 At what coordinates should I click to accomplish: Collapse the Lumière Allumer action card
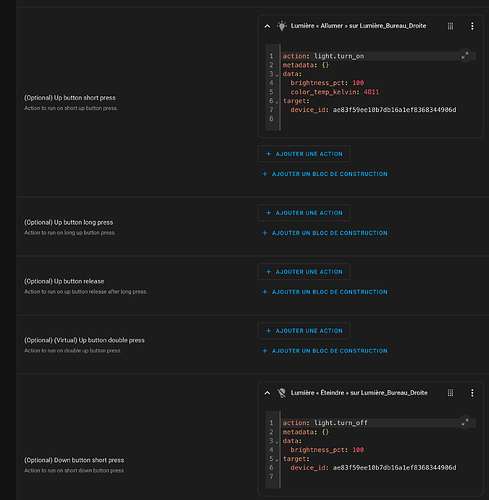(x=267, y=26)
